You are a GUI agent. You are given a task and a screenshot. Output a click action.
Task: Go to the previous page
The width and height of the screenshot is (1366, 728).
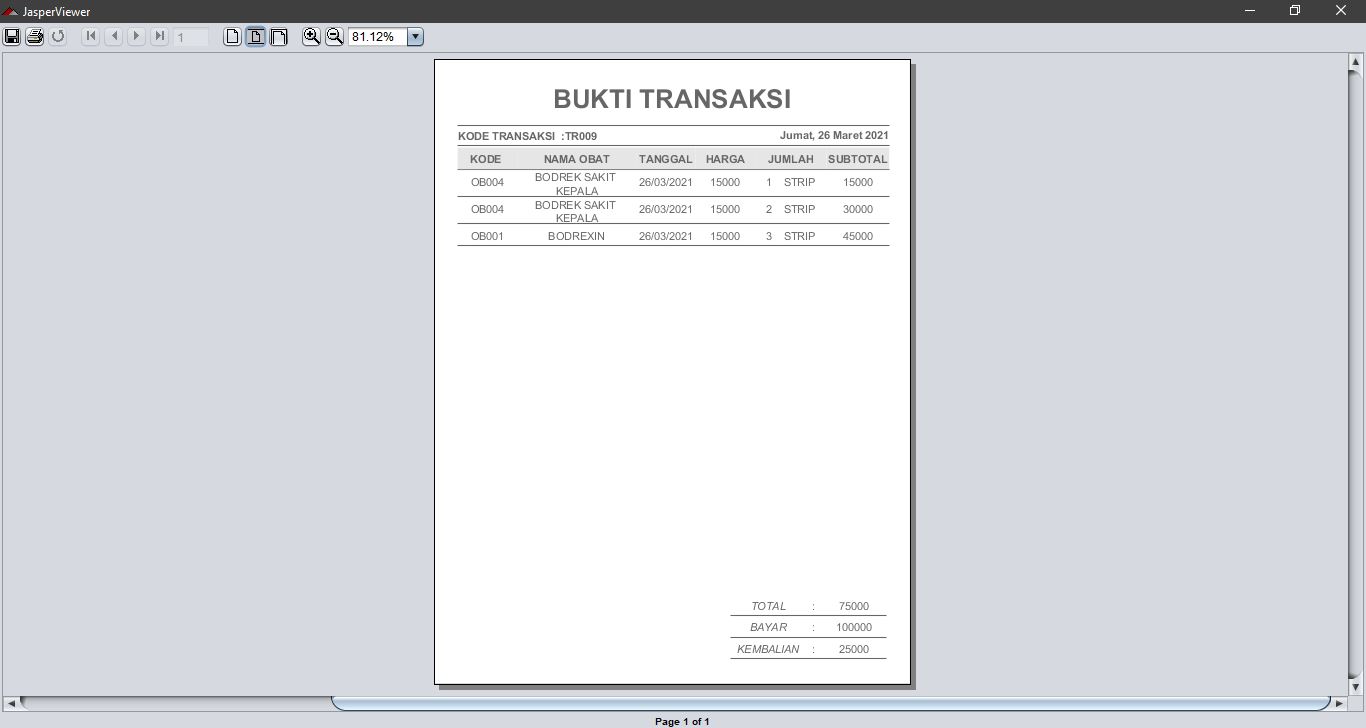[x=113, y=36]
